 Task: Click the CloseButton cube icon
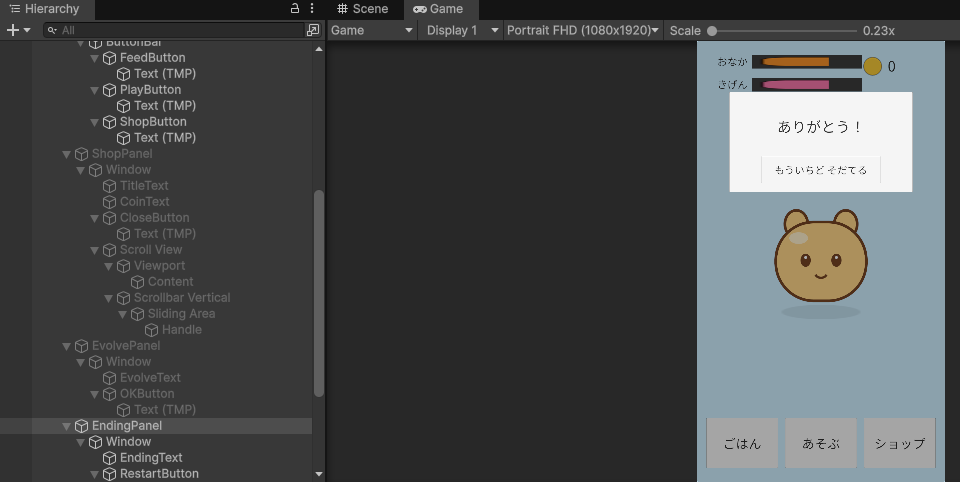click(x=109, y=218)
